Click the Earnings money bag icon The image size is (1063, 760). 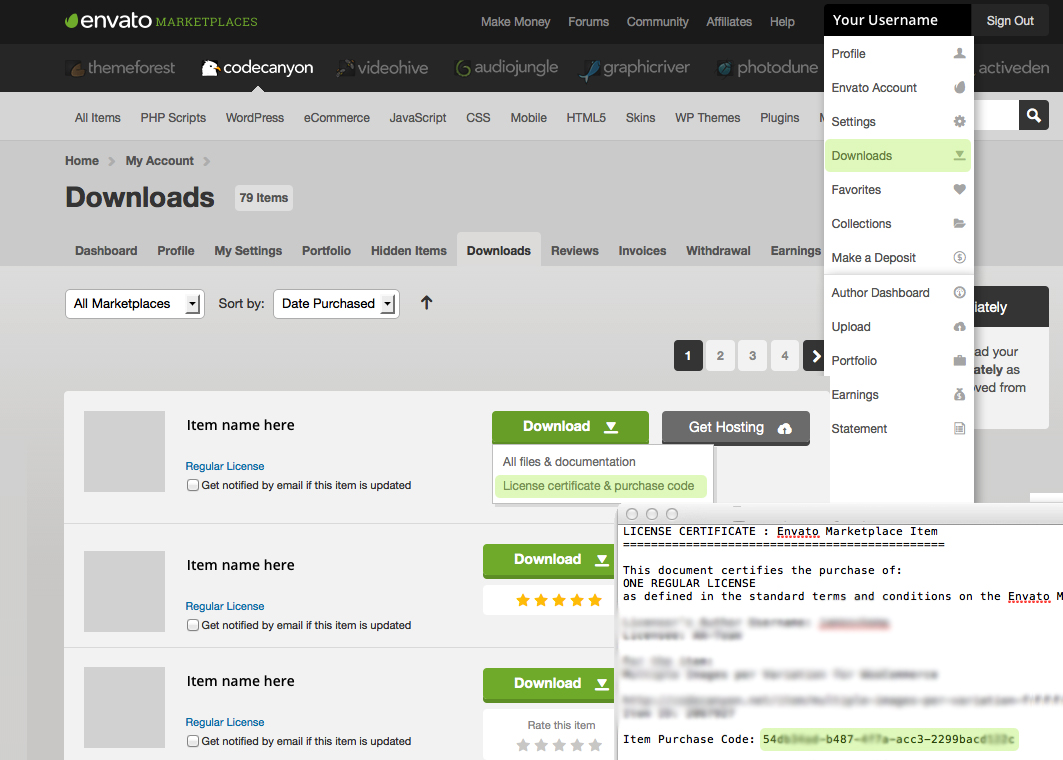click(959, 394)
